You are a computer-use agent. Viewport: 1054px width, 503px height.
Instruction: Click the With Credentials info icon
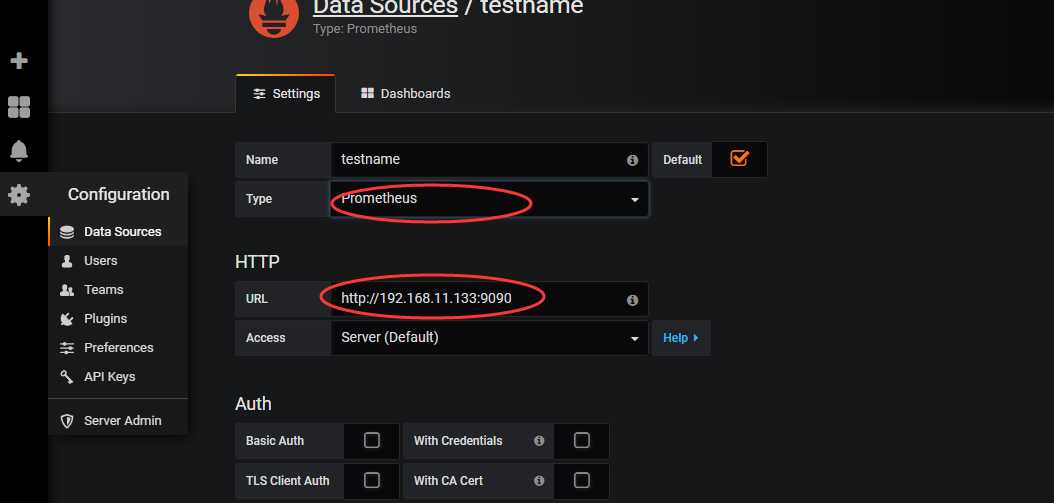pyautogui.click(x=538, y=441)
